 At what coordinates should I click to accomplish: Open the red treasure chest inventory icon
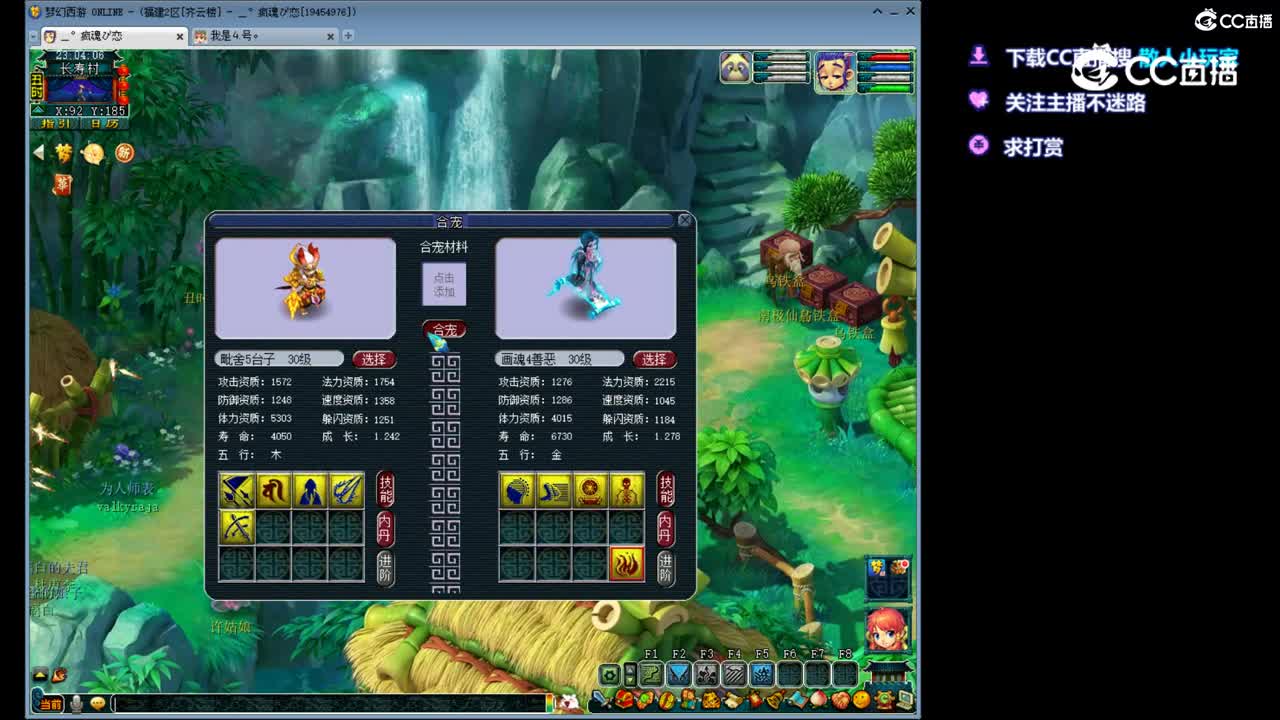coord(623,700)
